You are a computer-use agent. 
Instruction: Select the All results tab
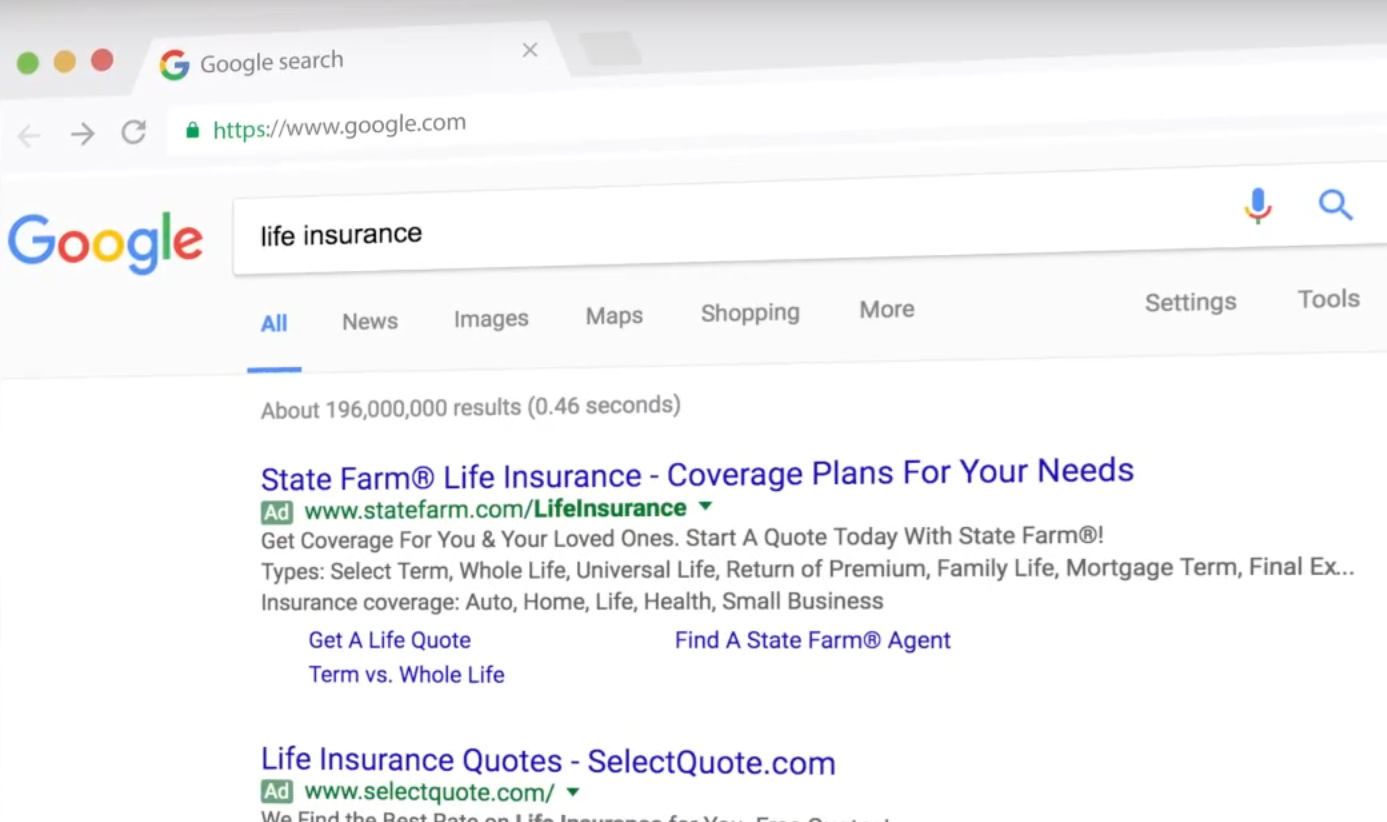click(x=274, y=324)
